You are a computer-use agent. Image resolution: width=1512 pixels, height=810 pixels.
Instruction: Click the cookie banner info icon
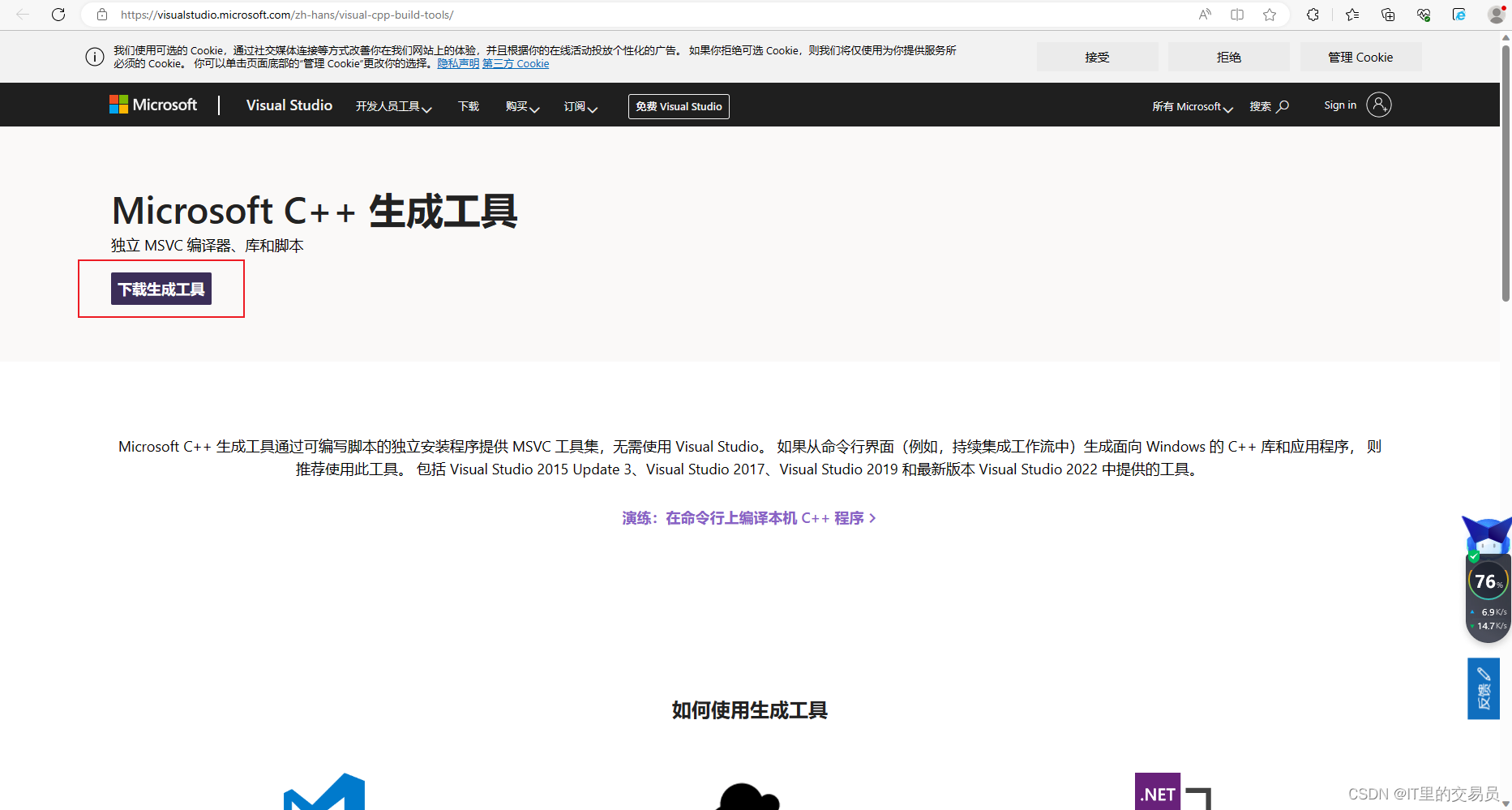click(x=95, y=57)
